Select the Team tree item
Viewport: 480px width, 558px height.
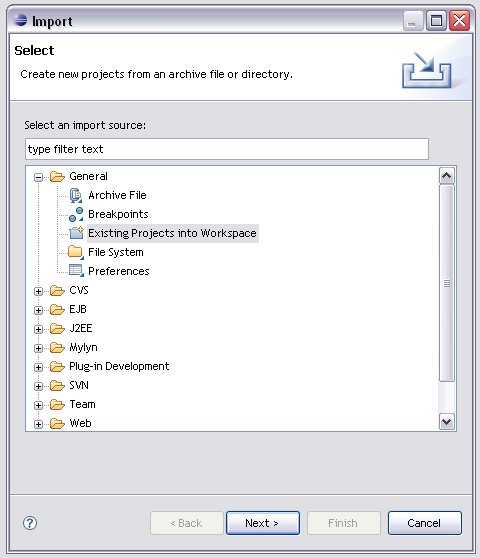(83, 404)
